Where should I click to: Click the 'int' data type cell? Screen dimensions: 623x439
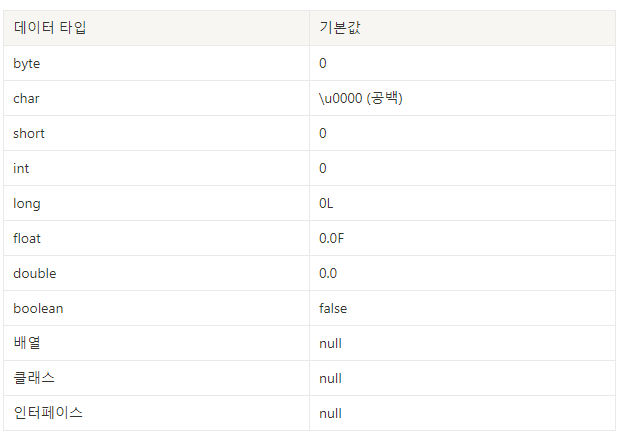click(157, 168)
